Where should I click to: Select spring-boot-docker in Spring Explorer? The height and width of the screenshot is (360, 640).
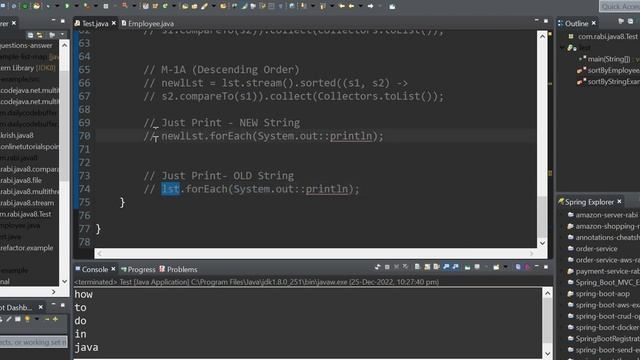pyautogui.click(x=607, y=327)
